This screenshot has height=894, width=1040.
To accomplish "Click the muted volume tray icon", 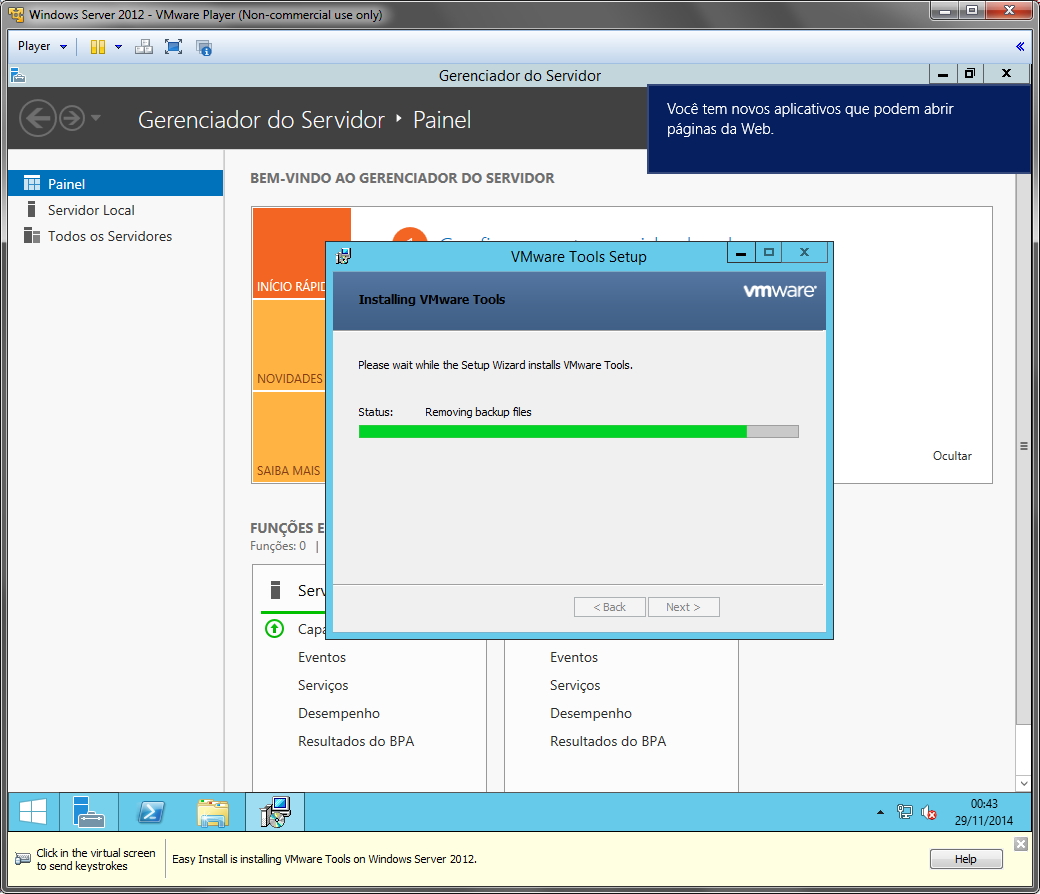I will pos(929,812).
